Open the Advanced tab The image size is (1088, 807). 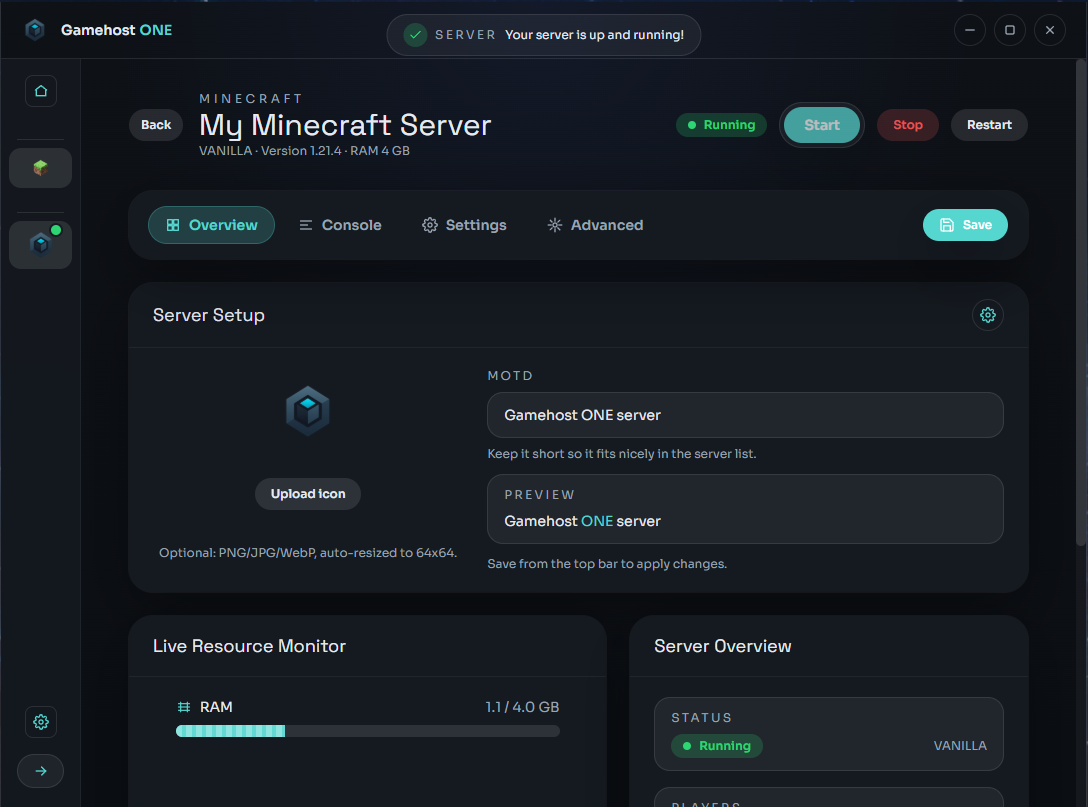pos(594,225)
